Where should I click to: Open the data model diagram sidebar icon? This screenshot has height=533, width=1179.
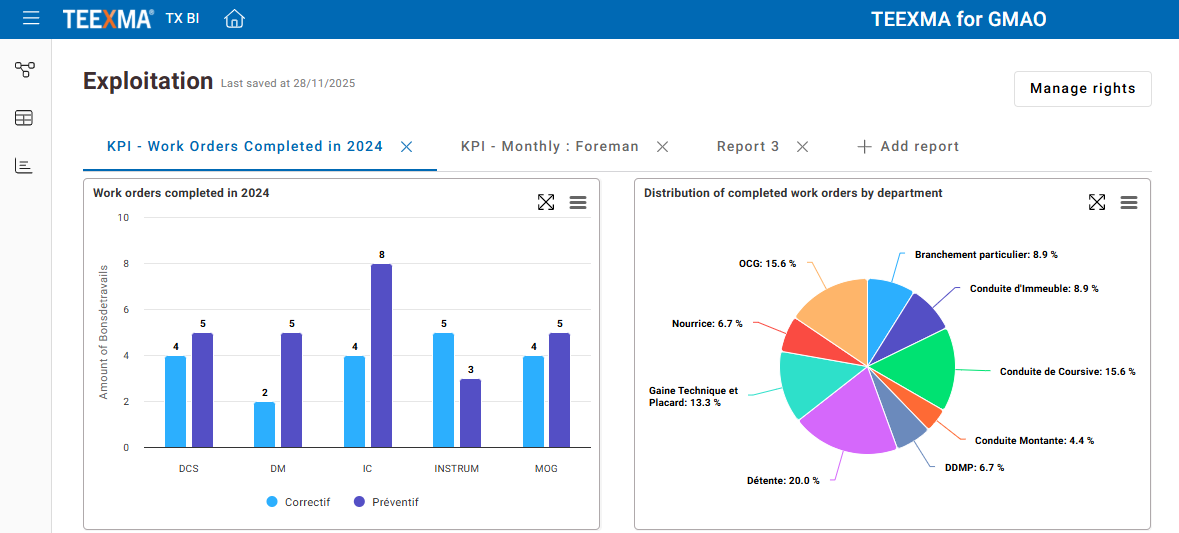(24, 69)
